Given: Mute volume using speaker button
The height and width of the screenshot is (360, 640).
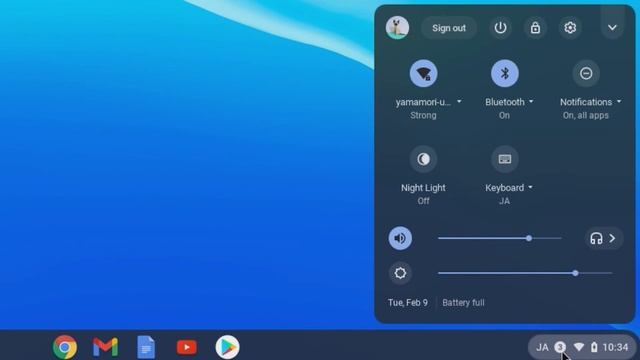Looking at the screenshot, I should pyautogui.click(x=400, y=238).
